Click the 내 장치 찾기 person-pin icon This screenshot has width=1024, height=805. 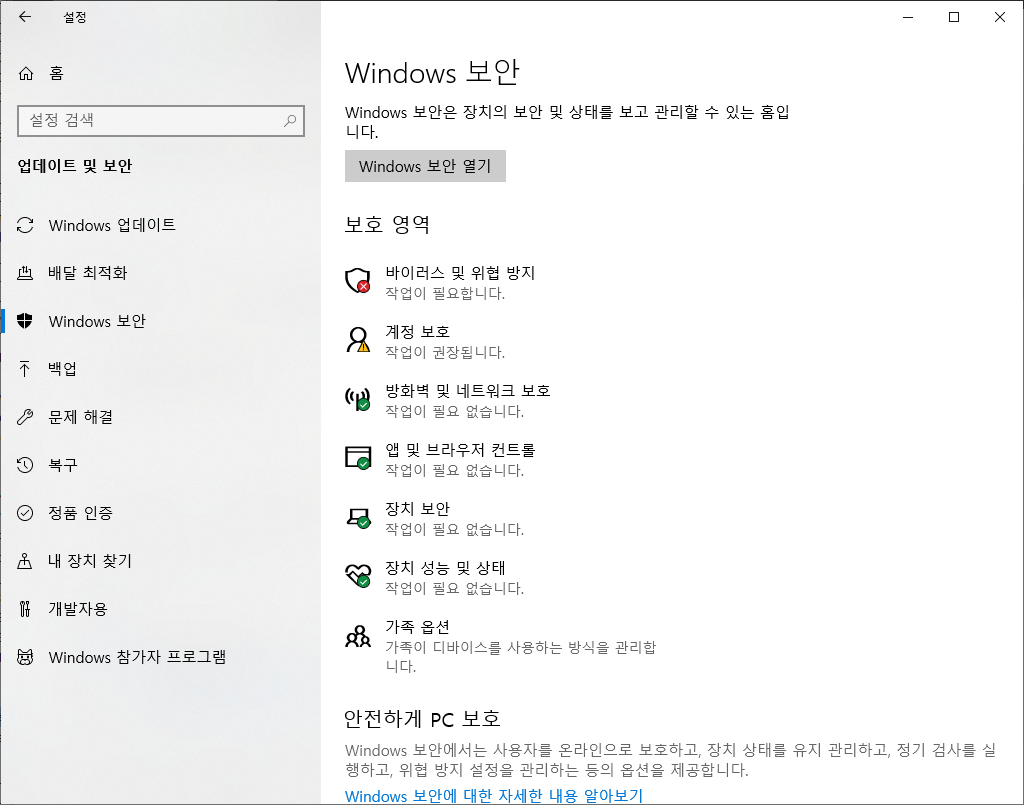tap(25, 561)
